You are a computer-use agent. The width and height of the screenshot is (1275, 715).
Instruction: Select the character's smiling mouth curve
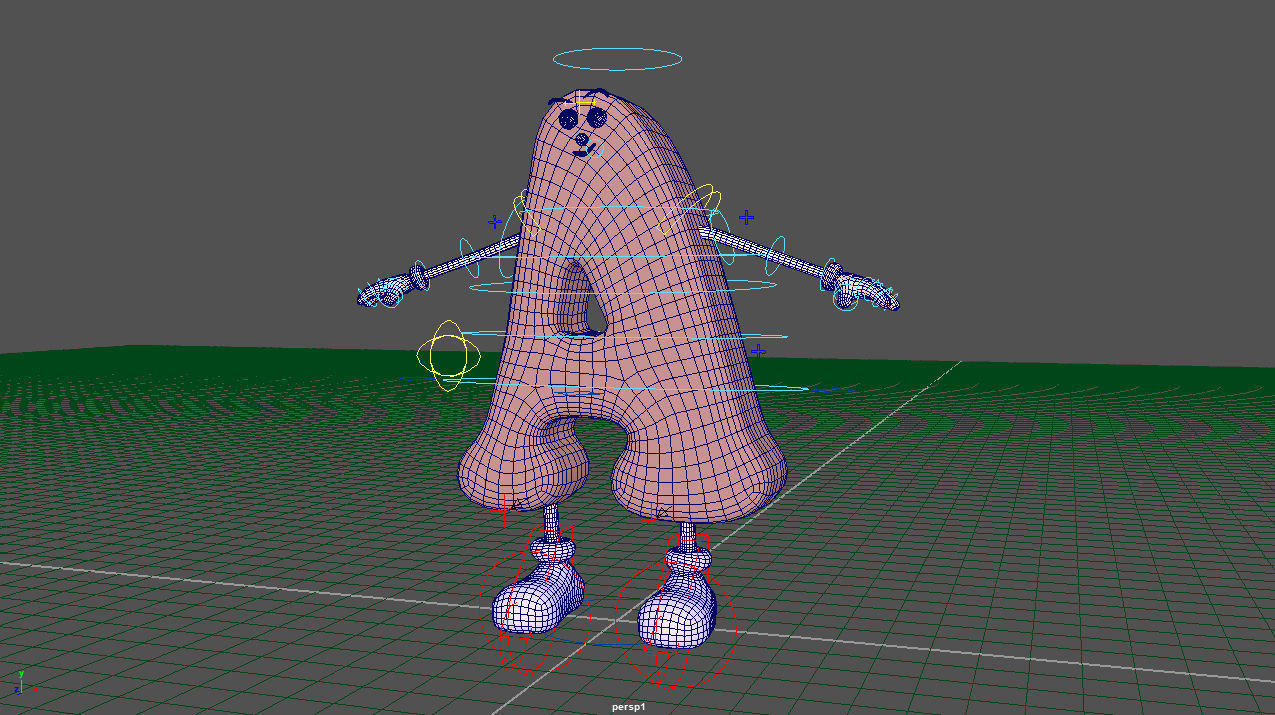[585, 152]
